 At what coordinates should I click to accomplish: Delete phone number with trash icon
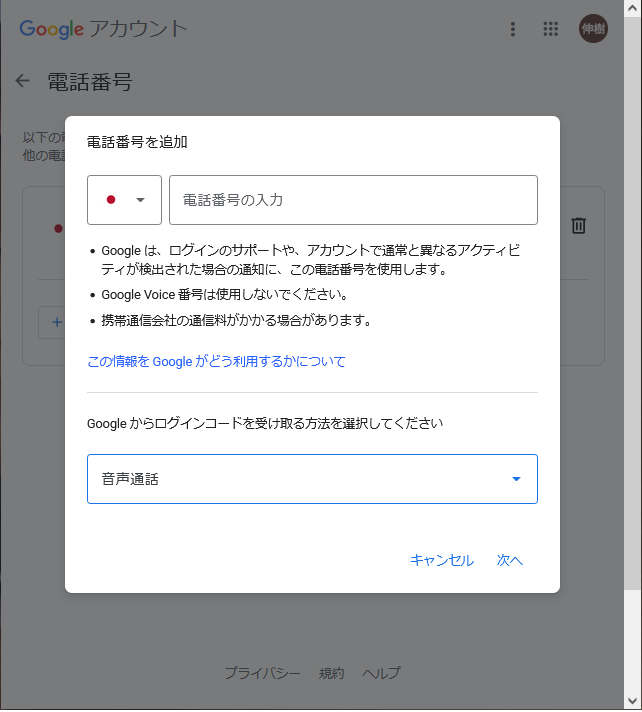(578, 225)
